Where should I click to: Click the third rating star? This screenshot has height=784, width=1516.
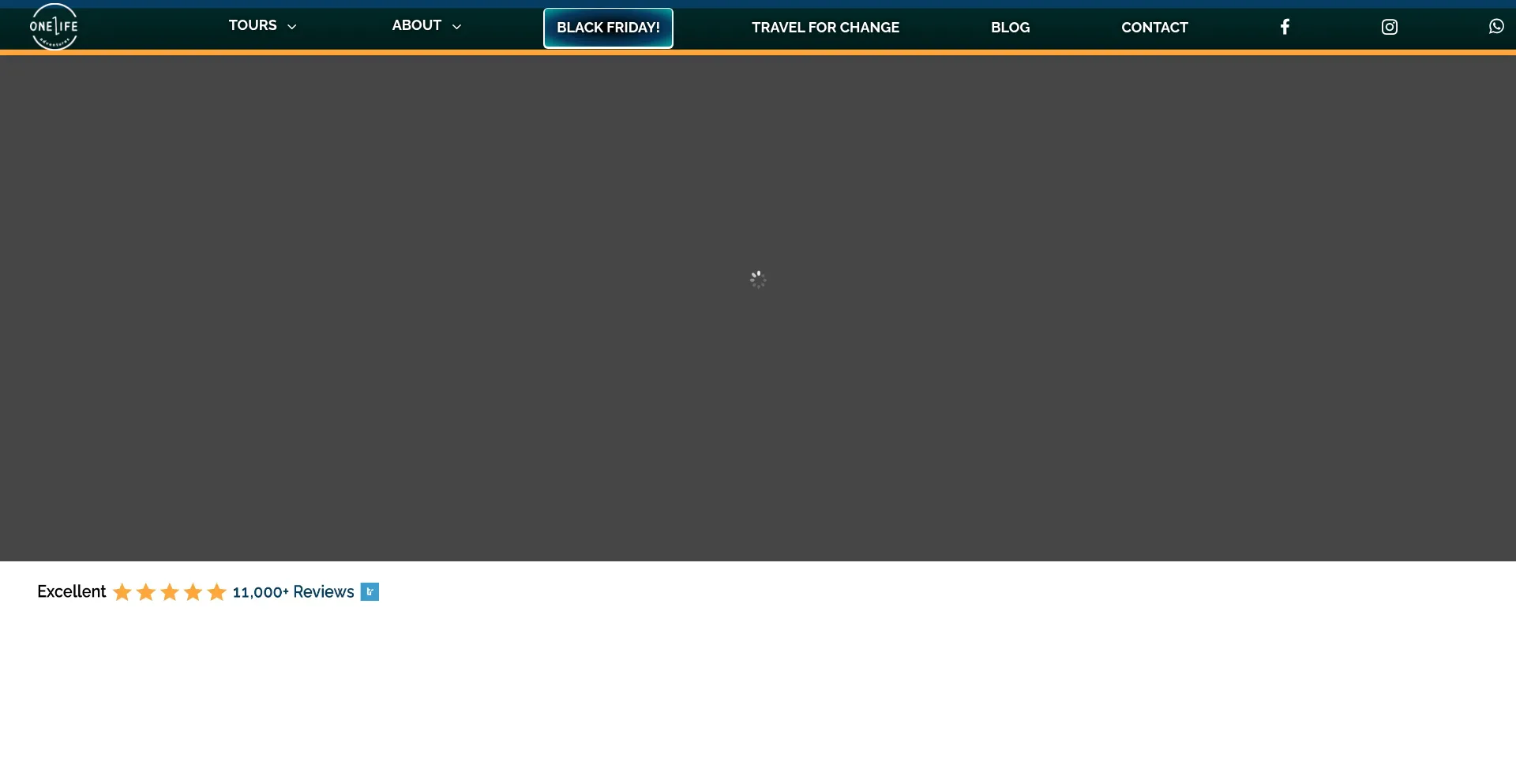point(170,592)
